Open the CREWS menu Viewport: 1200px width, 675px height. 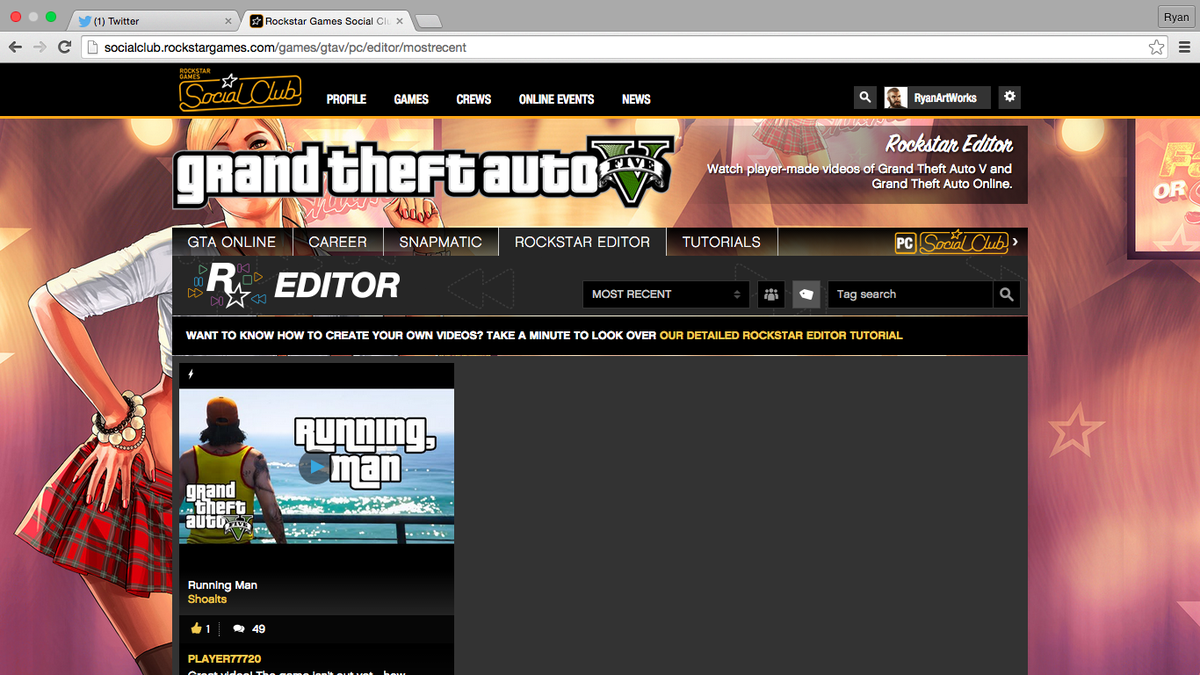[474, 99]
